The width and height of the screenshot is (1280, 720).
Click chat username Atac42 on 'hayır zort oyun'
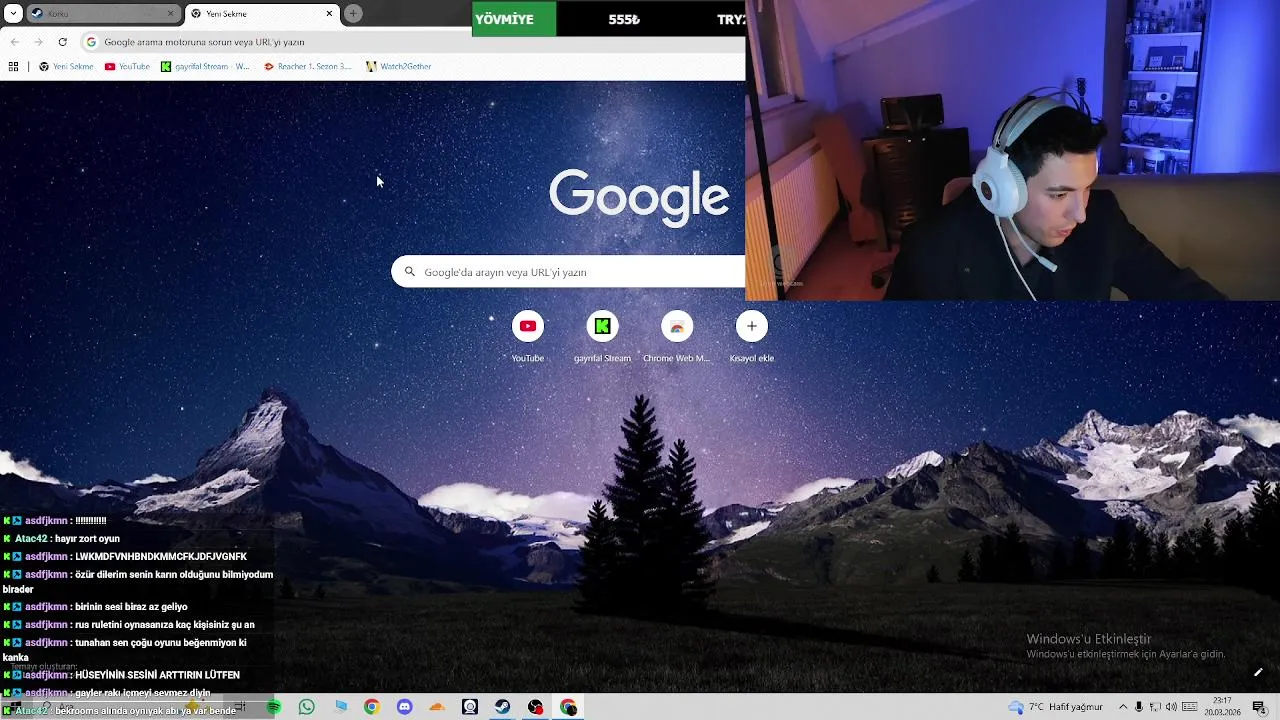(30, 539)
